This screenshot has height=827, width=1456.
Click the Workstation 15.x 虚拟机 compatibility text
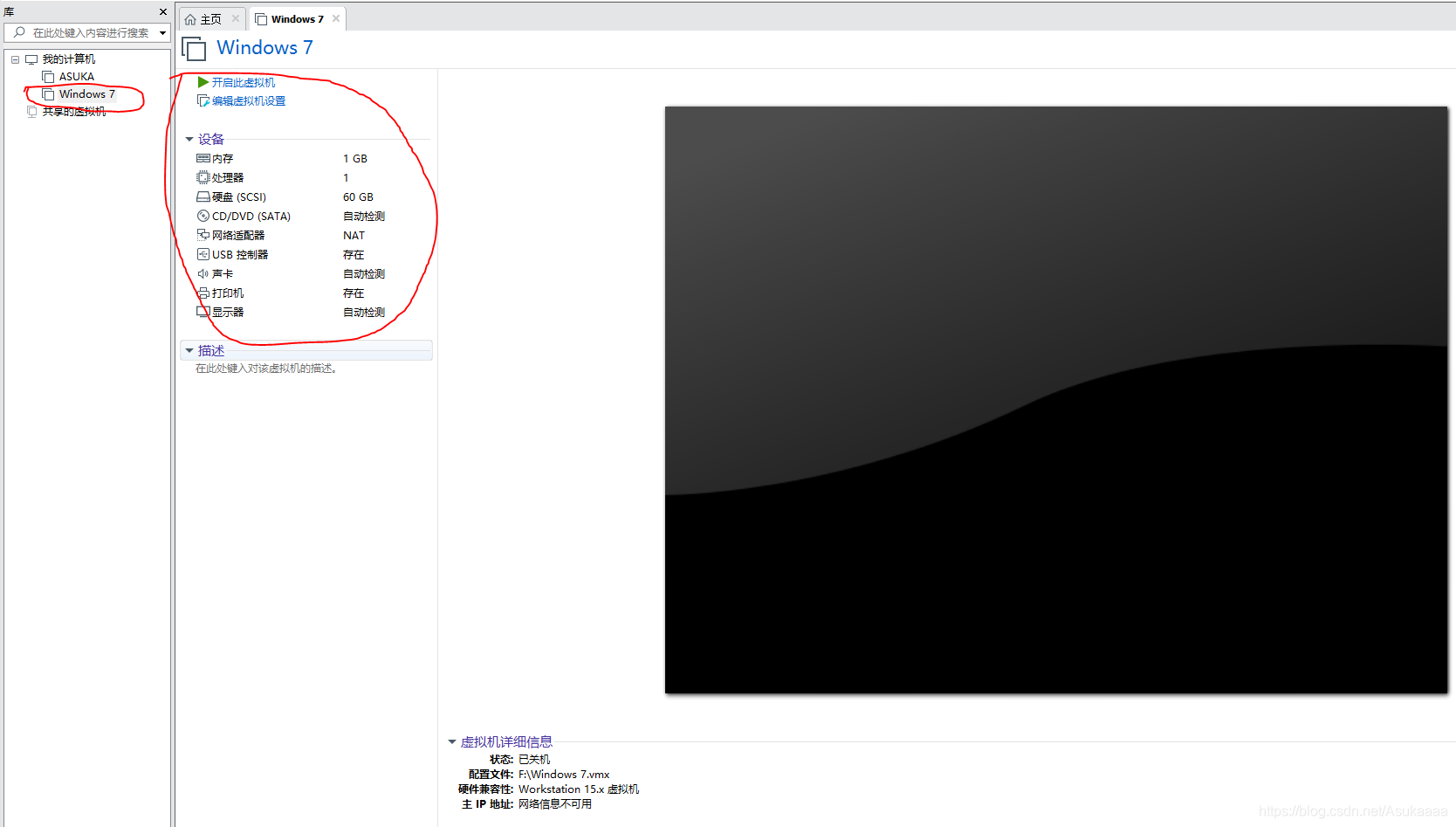tap(579, 789)
